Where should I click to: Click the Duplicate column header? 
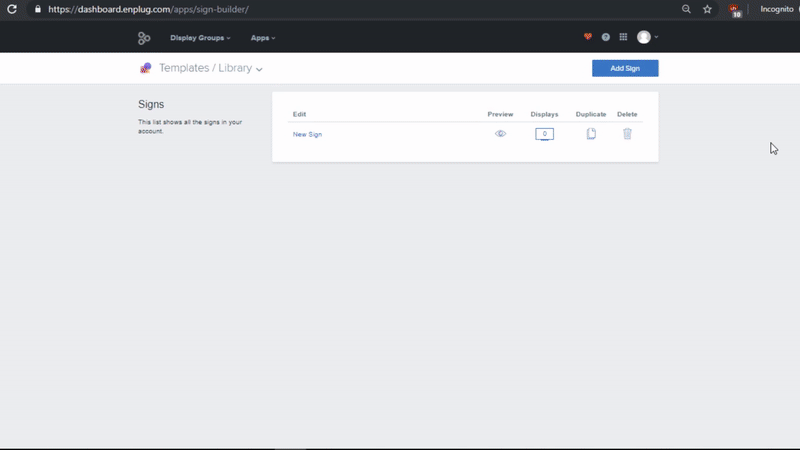click(591, 114)
